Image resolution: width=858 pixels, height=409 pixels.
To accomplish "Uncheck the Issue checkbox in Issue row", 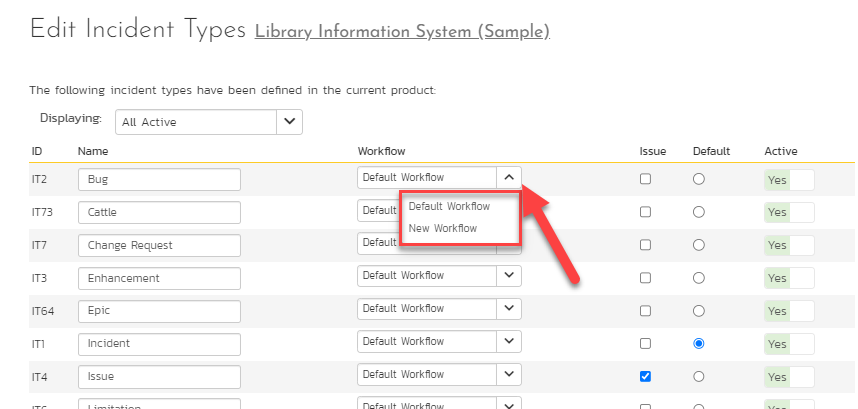I will pos(645,376).
